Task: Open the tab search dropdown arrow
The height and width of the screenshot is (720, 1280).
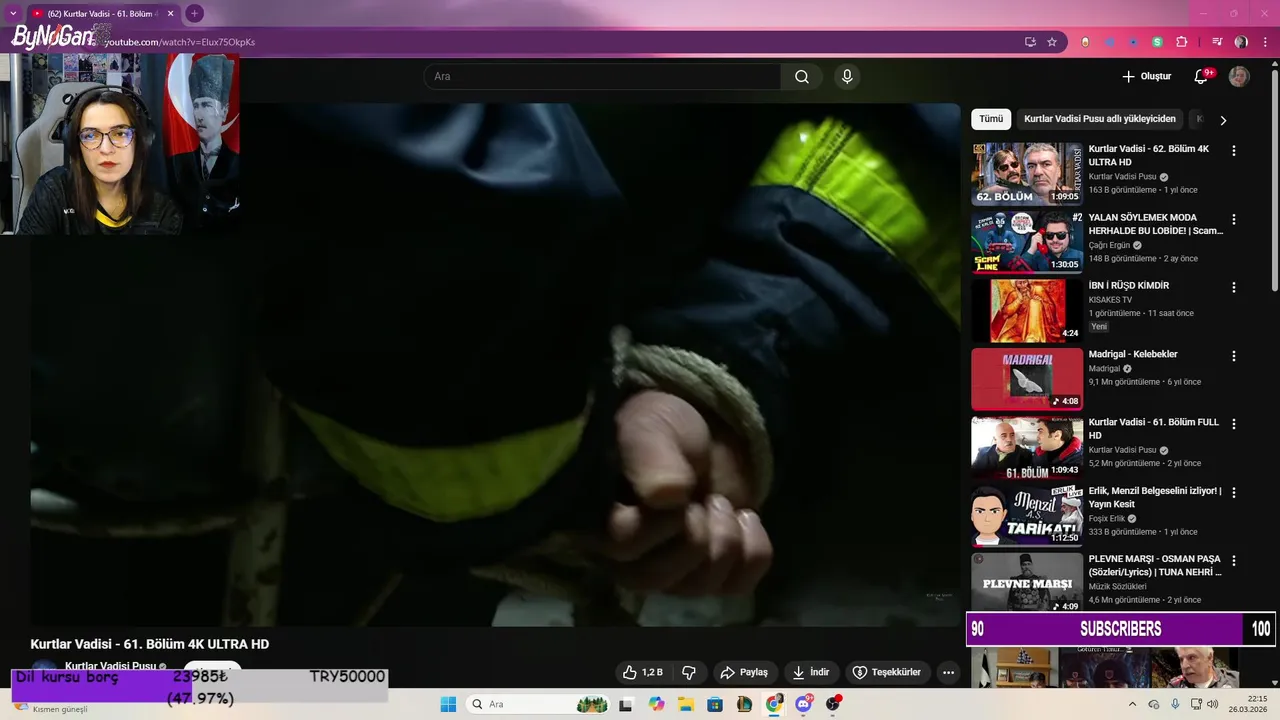Action: [x=13, y=13]
